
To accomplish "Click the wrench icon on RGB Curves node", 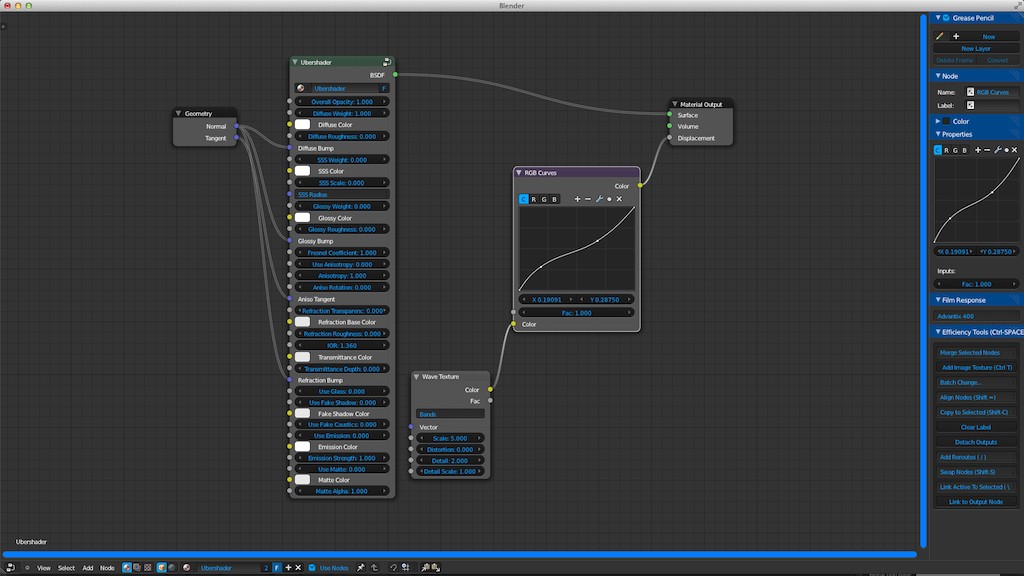I will coord(599,199).
